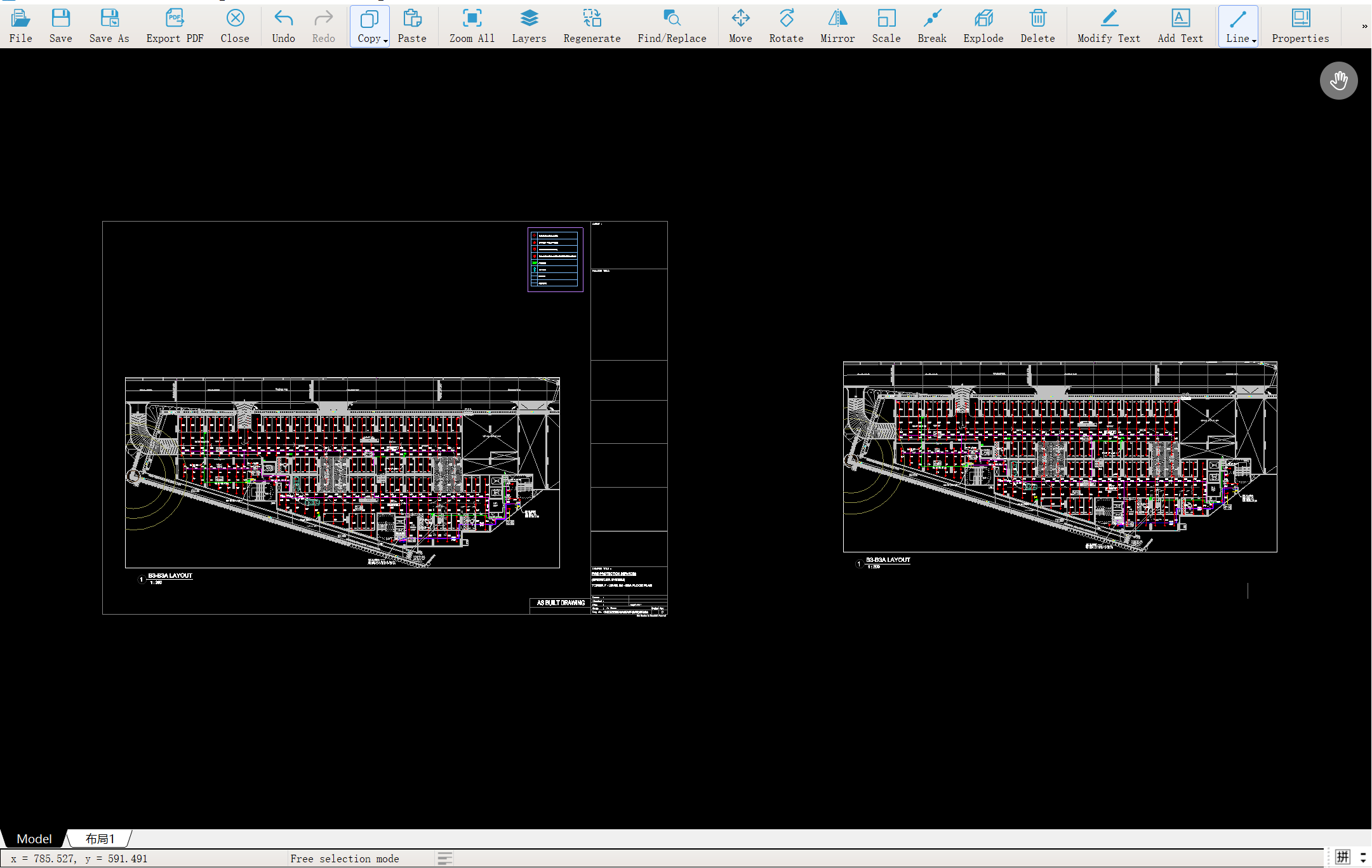Toggle the command line lines icon
1372x868 pixels.
[445, 858]
